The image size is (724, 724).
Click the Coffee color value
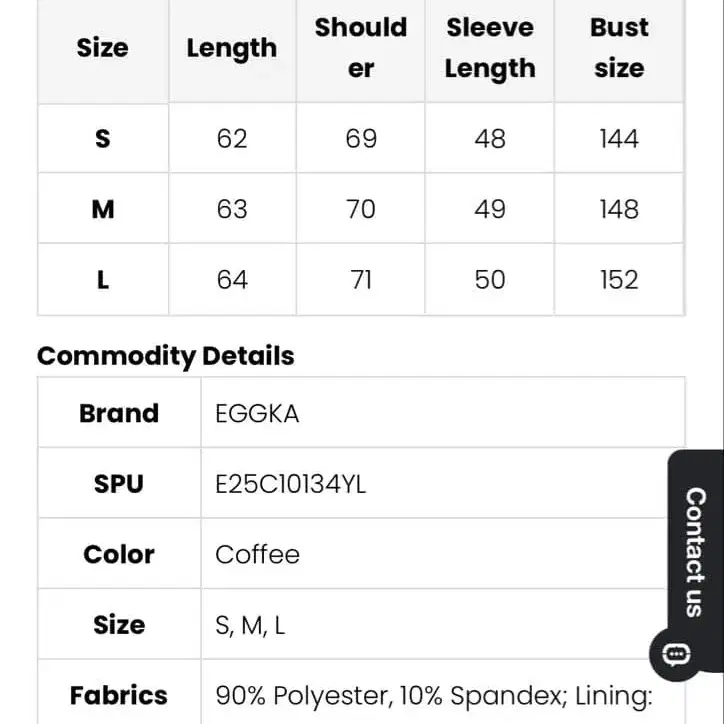[257, 554]
